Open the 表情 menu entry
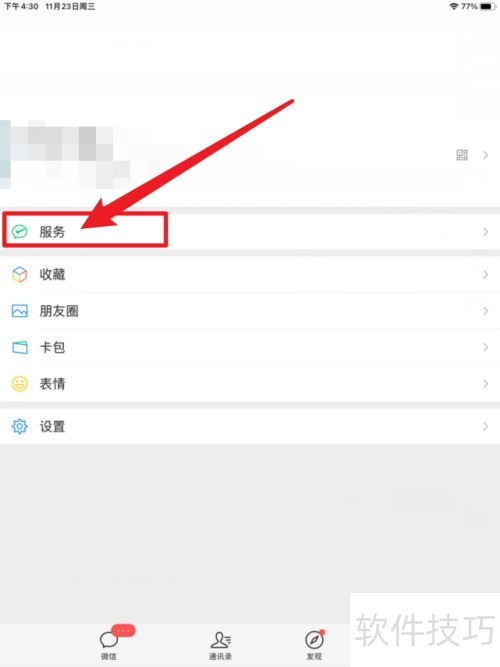 [x=250, y=384]
